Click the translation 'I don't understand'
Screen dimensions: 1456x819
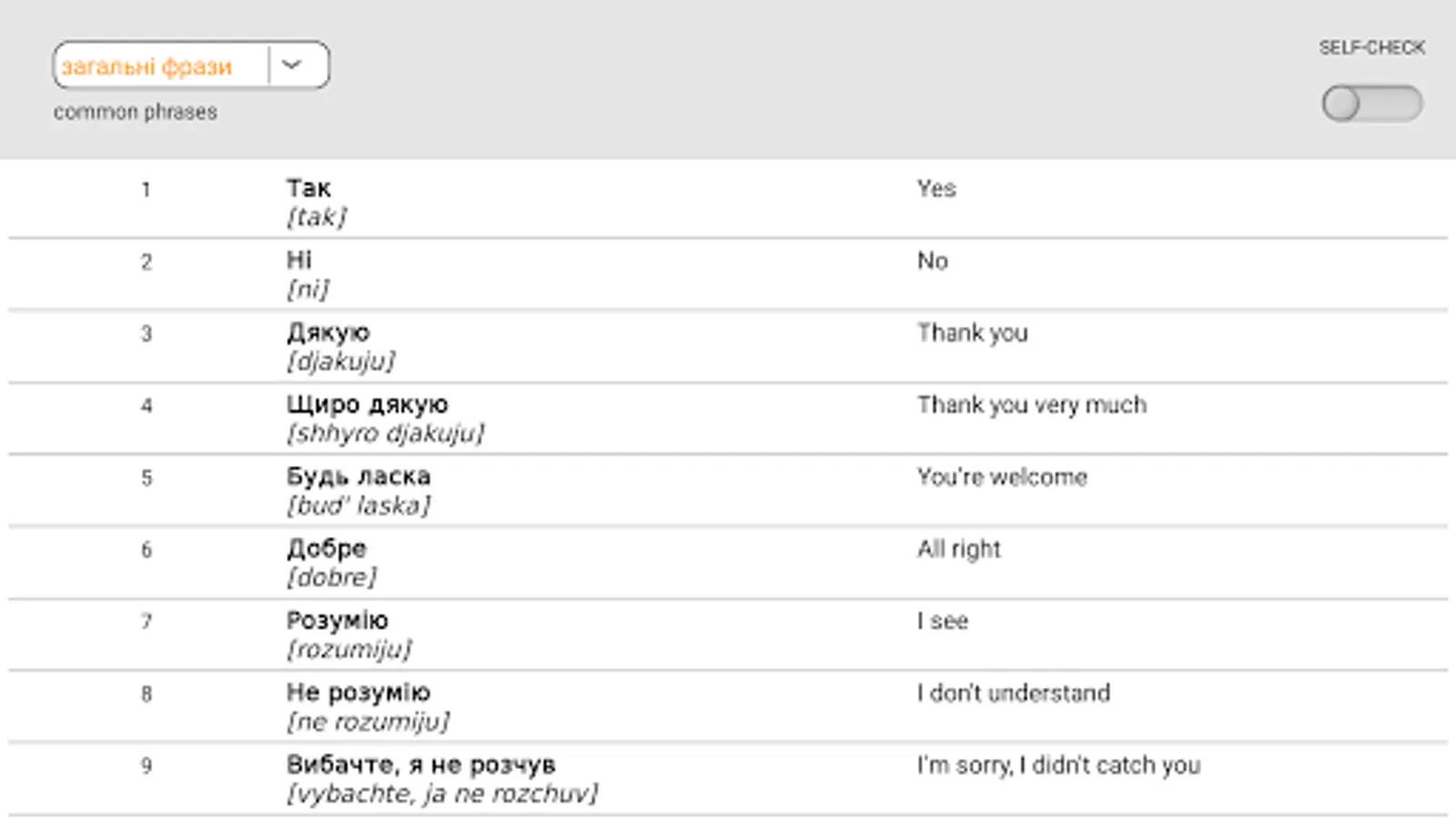[1013, 693]
